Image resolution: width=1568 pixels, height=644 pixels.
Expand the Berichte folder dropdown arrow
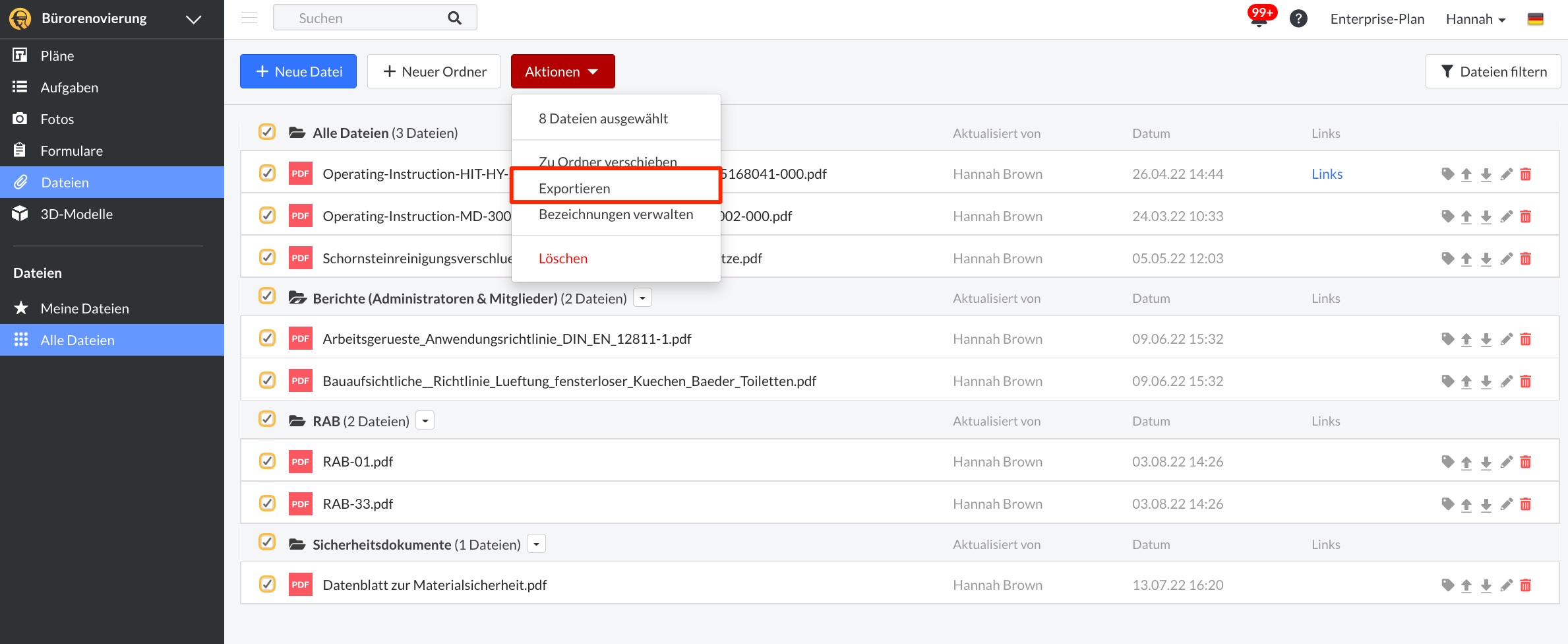click(x=642, y=298)
